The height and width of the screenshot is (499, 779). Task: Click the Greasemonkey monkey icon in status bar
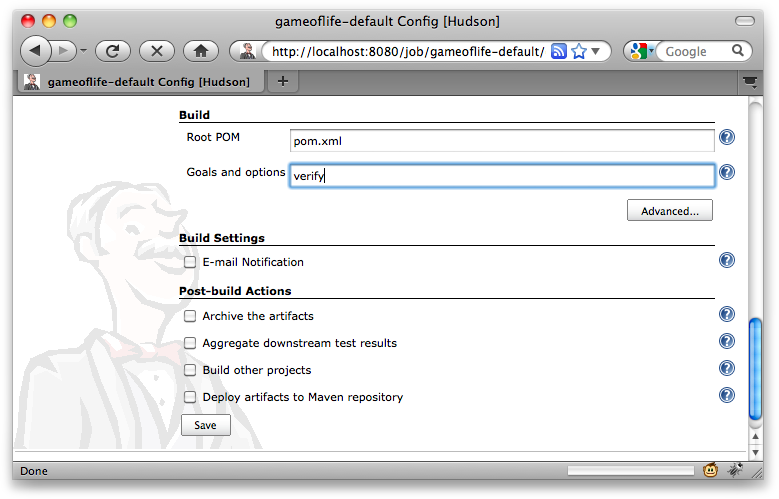tap(710, 470)
